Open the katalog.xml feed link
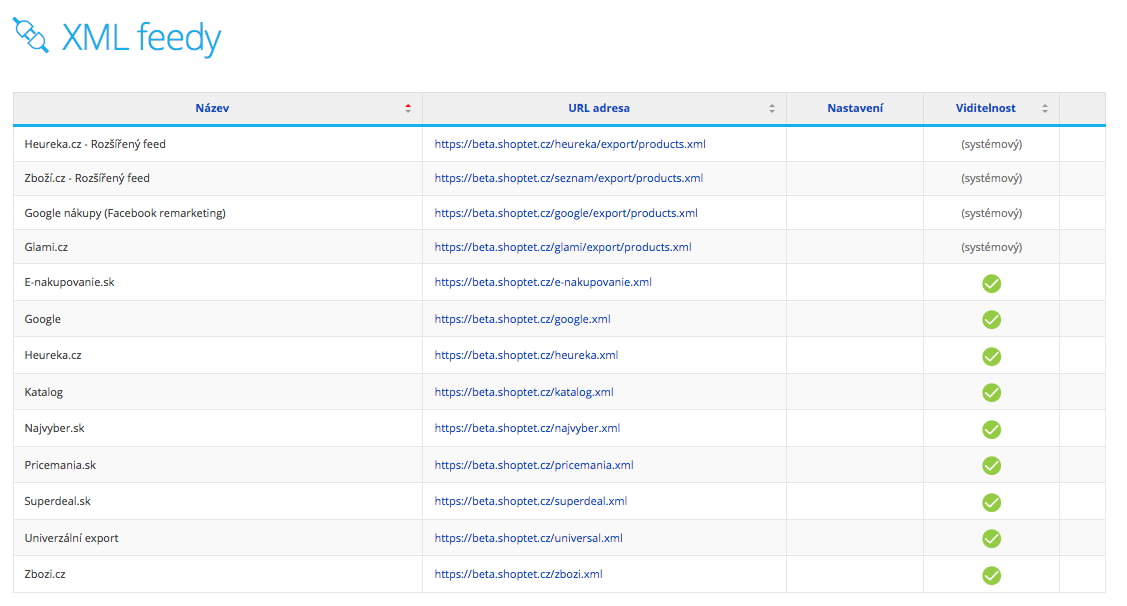Viewport: 1127px width, 606px height. [x=524, y=392]
